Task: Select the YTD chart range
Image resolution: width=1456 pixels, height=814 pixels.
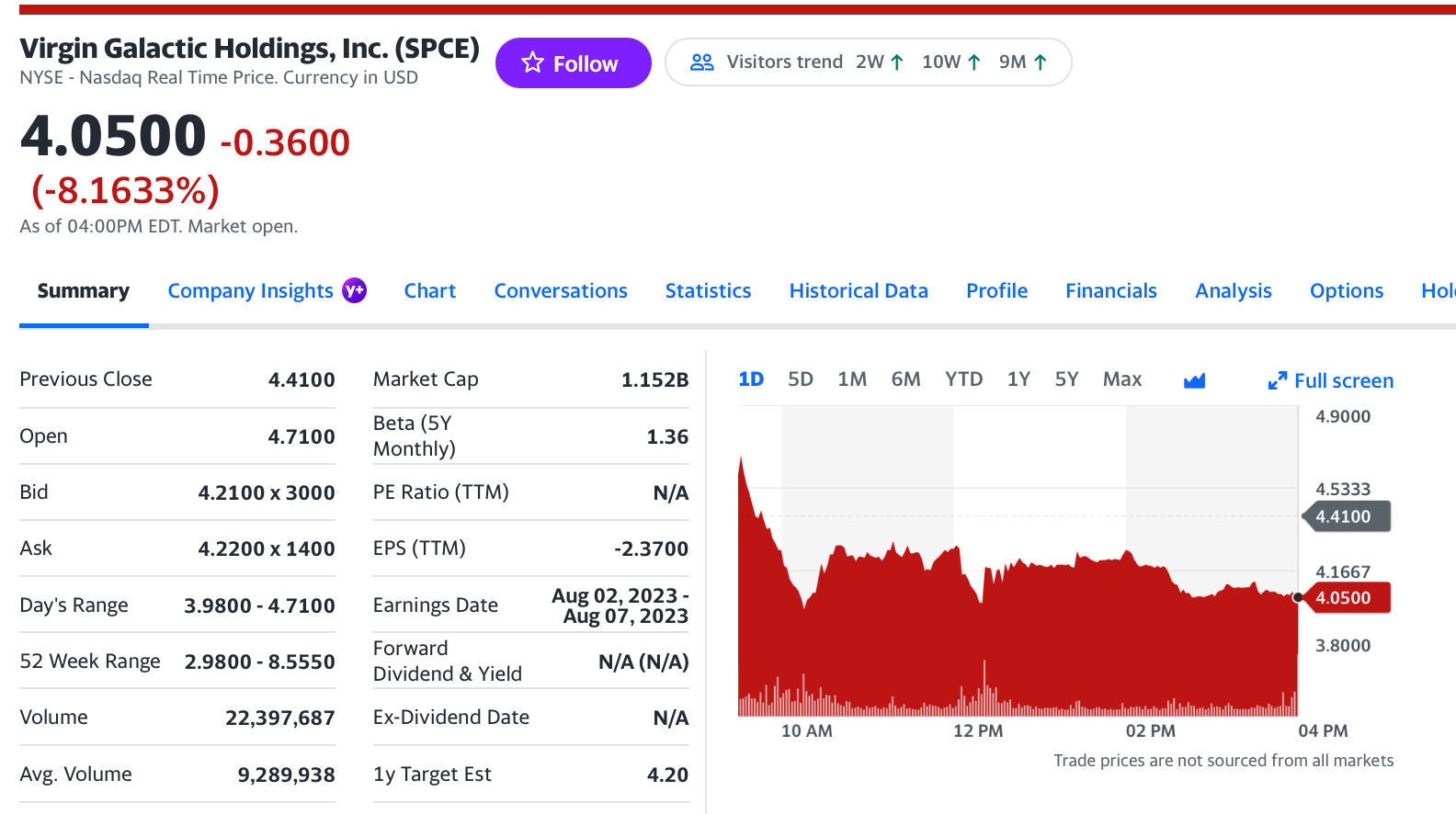Action: [x=963, y=379]
